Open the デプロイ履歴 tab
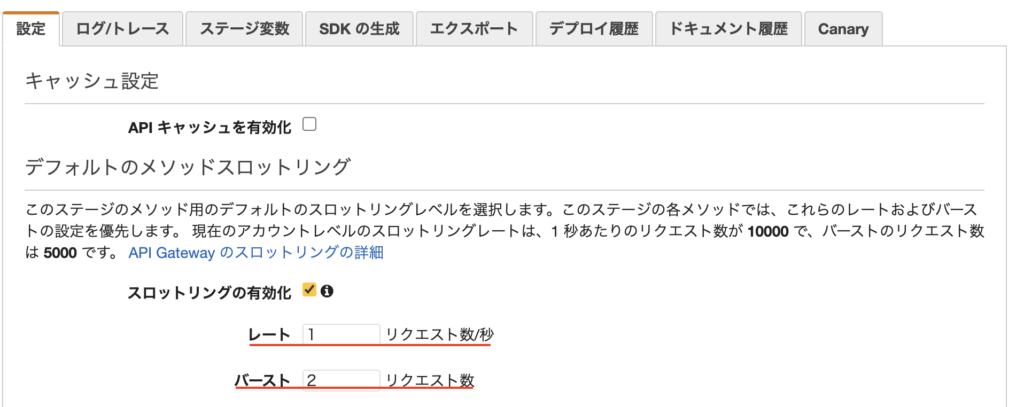The image size is (1024, 407). pos(593,29)
